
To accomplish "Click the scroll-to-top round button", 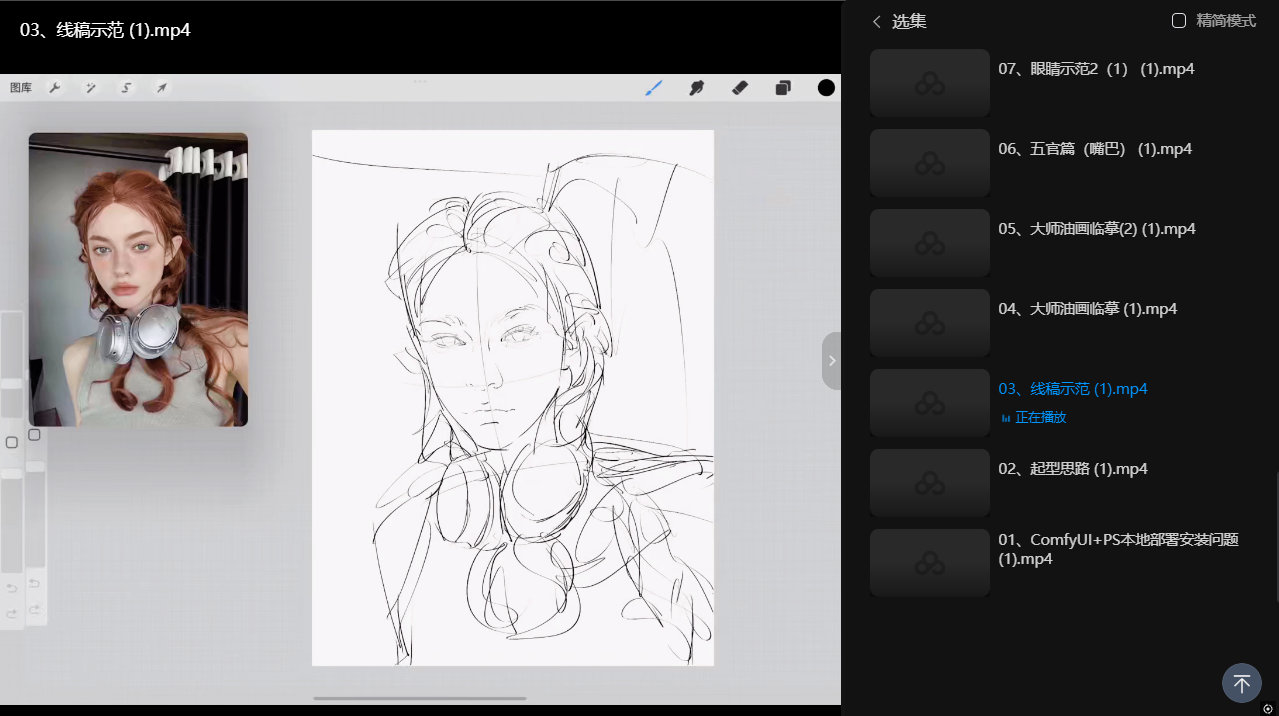I will pos(1241,684).
